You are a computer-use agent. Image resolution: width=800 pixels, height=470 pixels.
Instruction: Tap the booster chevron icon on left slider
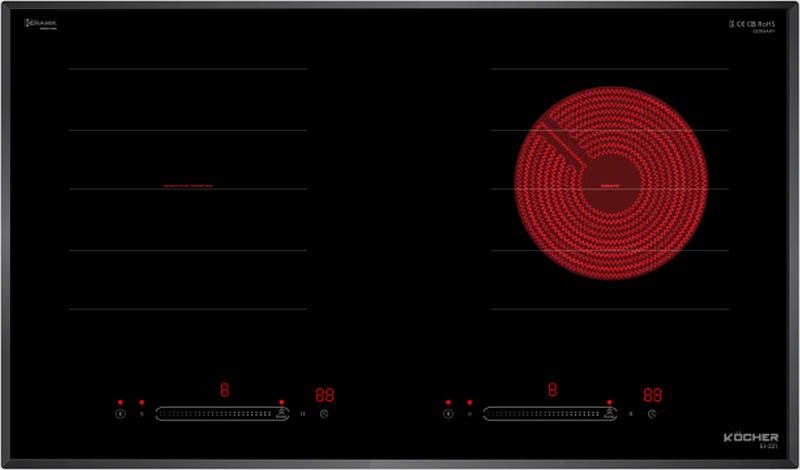pos(282,413)
